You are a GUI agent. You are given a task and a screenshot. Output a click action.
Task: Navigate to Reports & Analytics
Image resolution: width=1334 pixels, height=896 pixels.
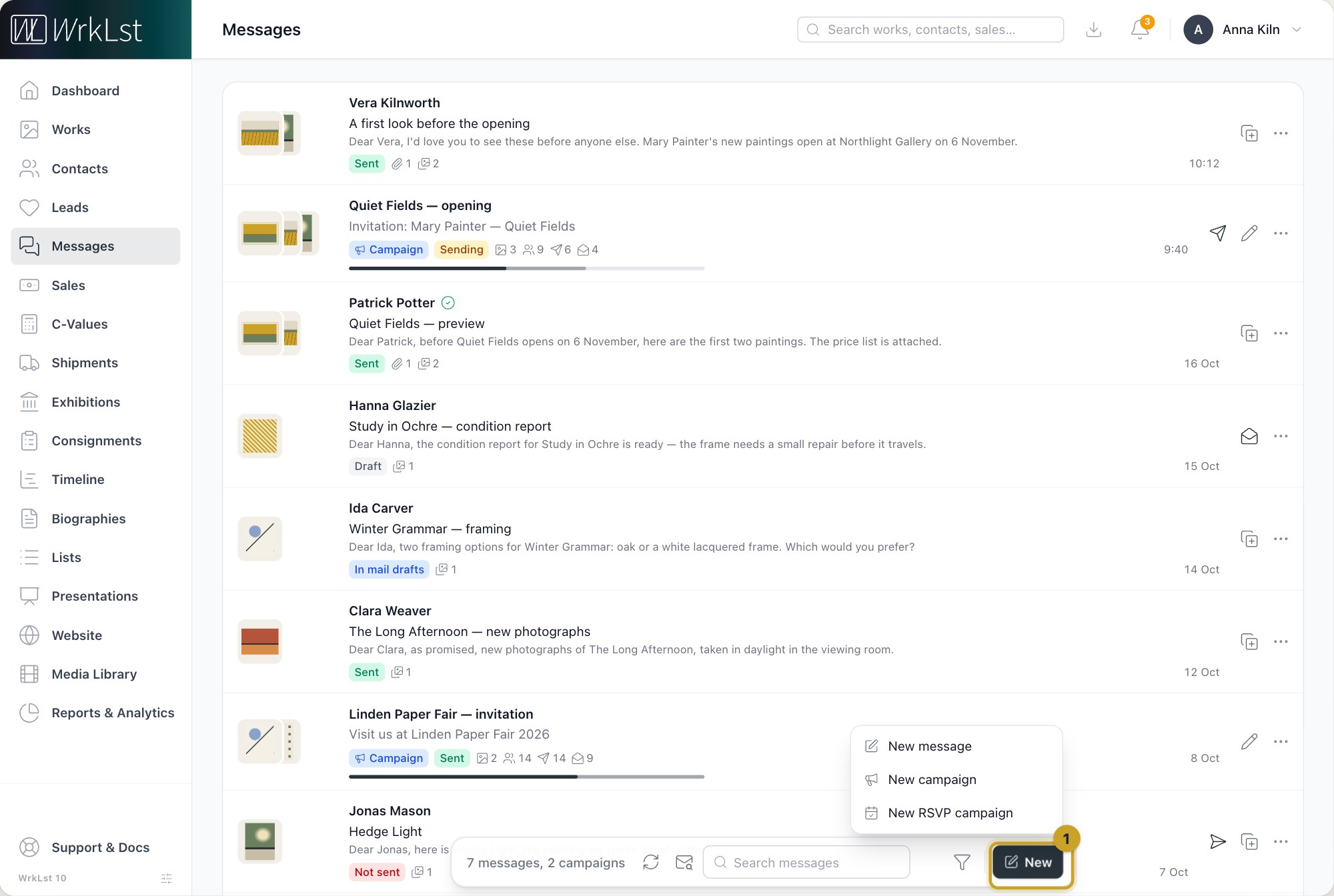tap(95, 713)
